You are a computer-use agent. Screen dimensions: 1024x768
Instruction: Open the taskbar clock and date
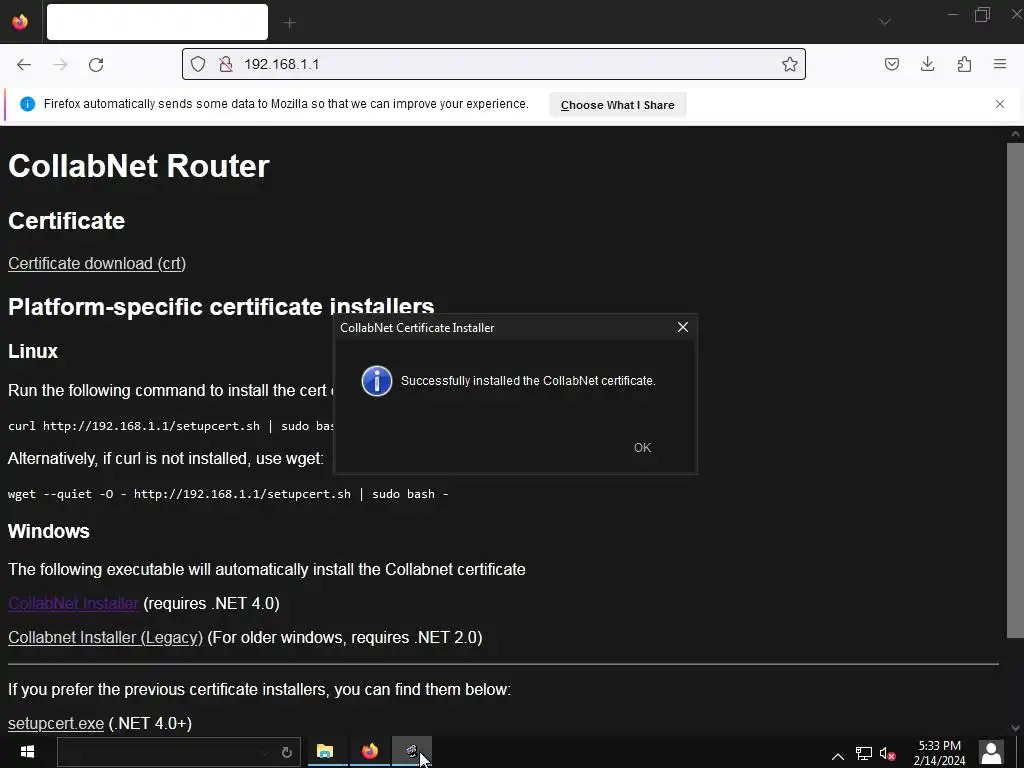(x=939, y=752)
